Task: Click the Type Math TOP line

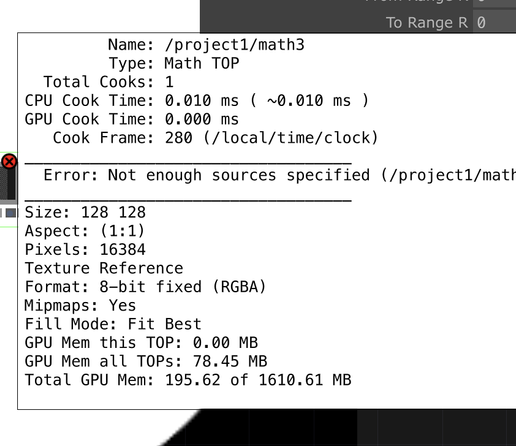Action: point(174,63)
